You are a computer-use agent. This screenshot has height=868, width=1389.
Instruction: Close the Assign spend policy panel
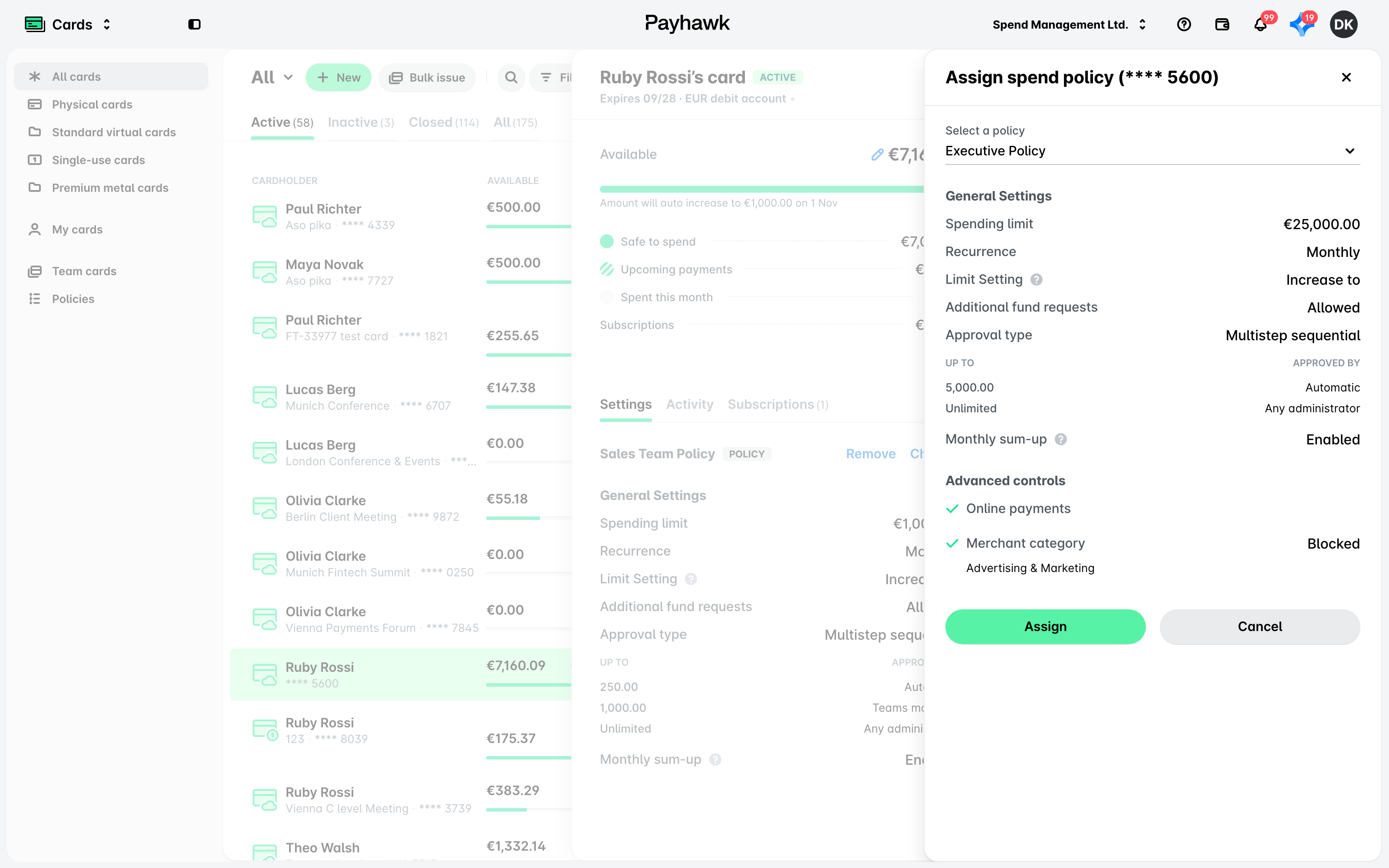point(1346,78)
